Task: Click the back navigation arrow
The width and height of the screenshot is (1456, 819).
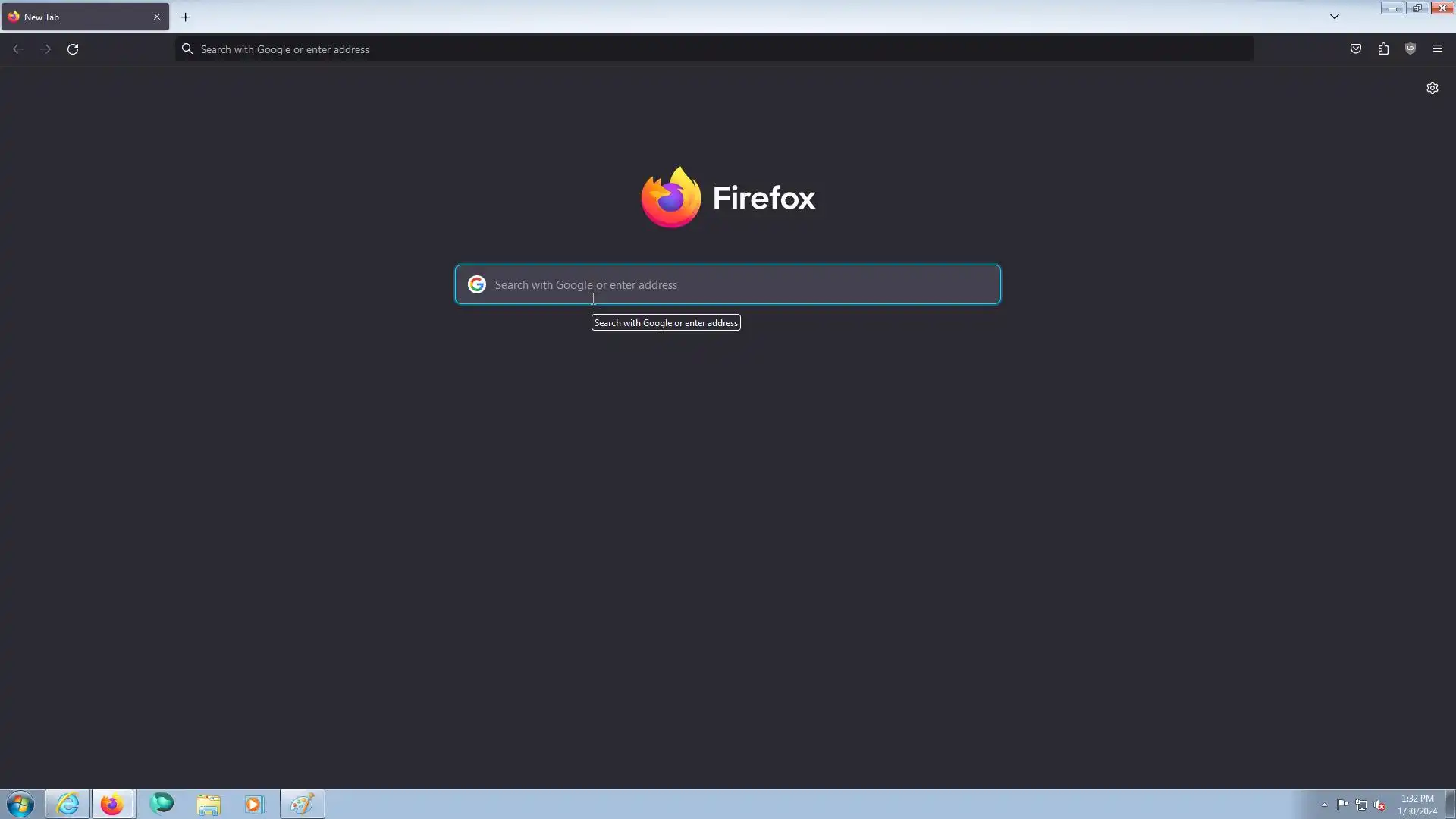Action: [x=18, y=49]
